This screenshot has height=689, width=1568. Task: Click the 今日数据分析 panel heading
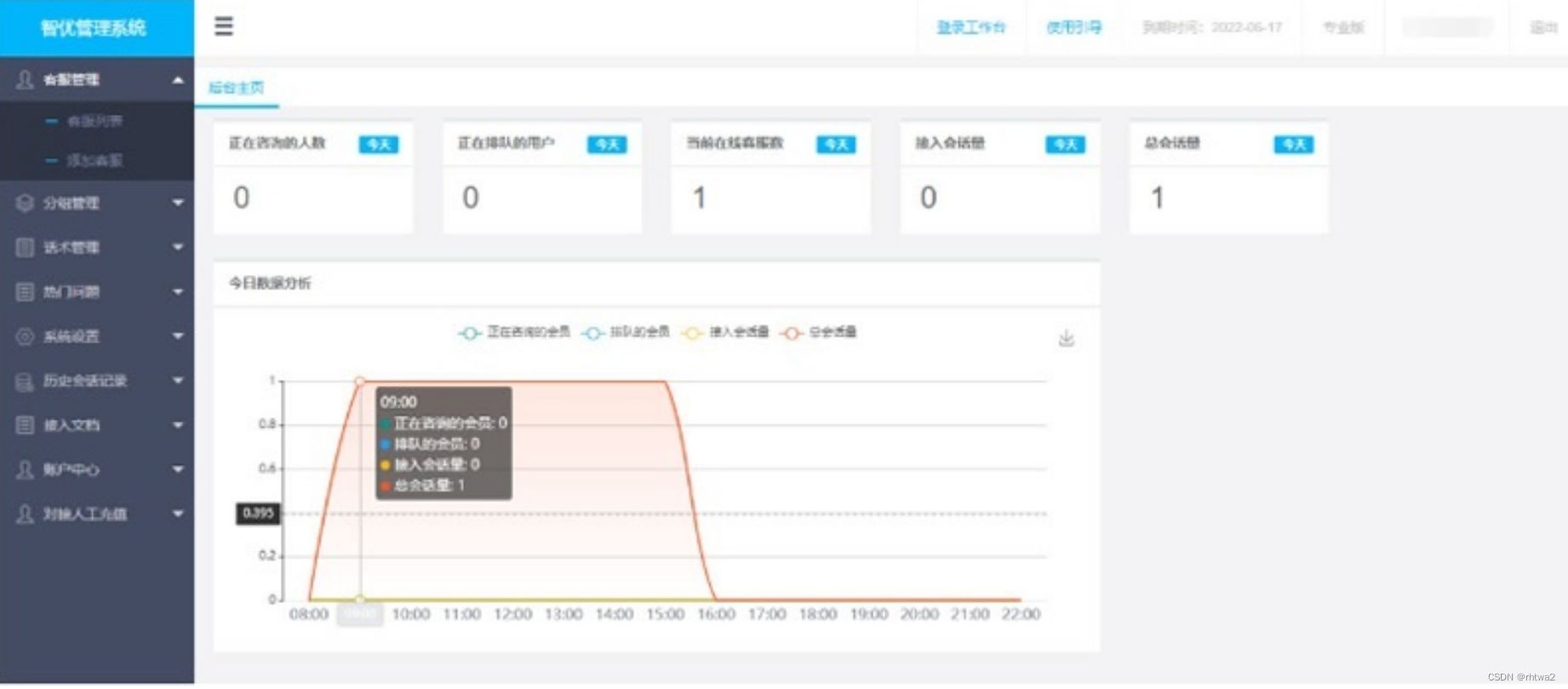(271, 283)
